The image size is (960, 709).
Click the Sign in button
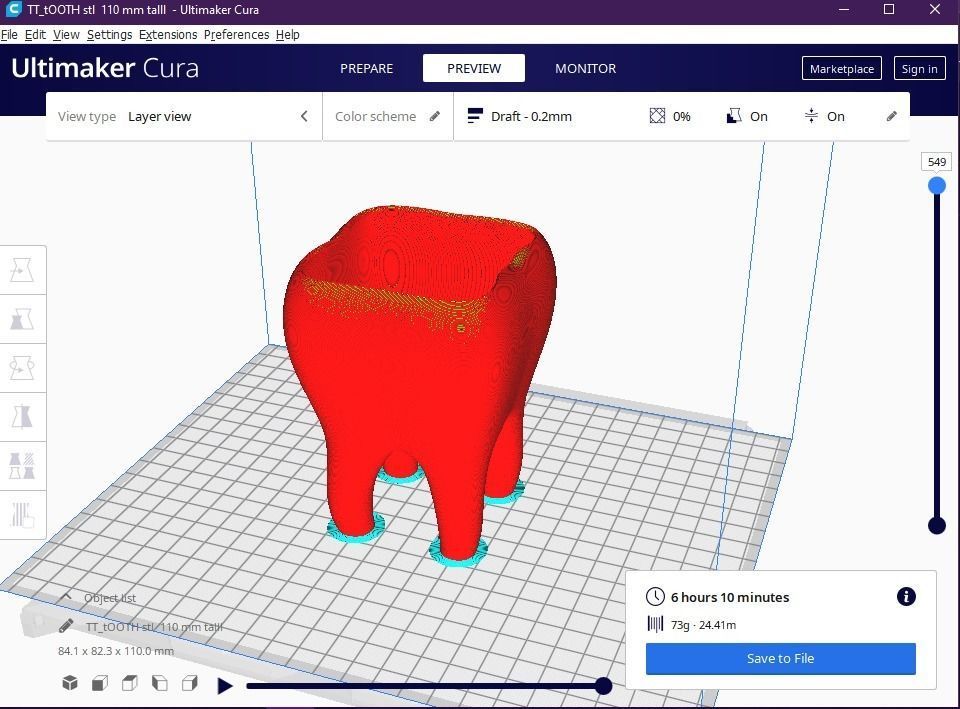coord(920,69)
